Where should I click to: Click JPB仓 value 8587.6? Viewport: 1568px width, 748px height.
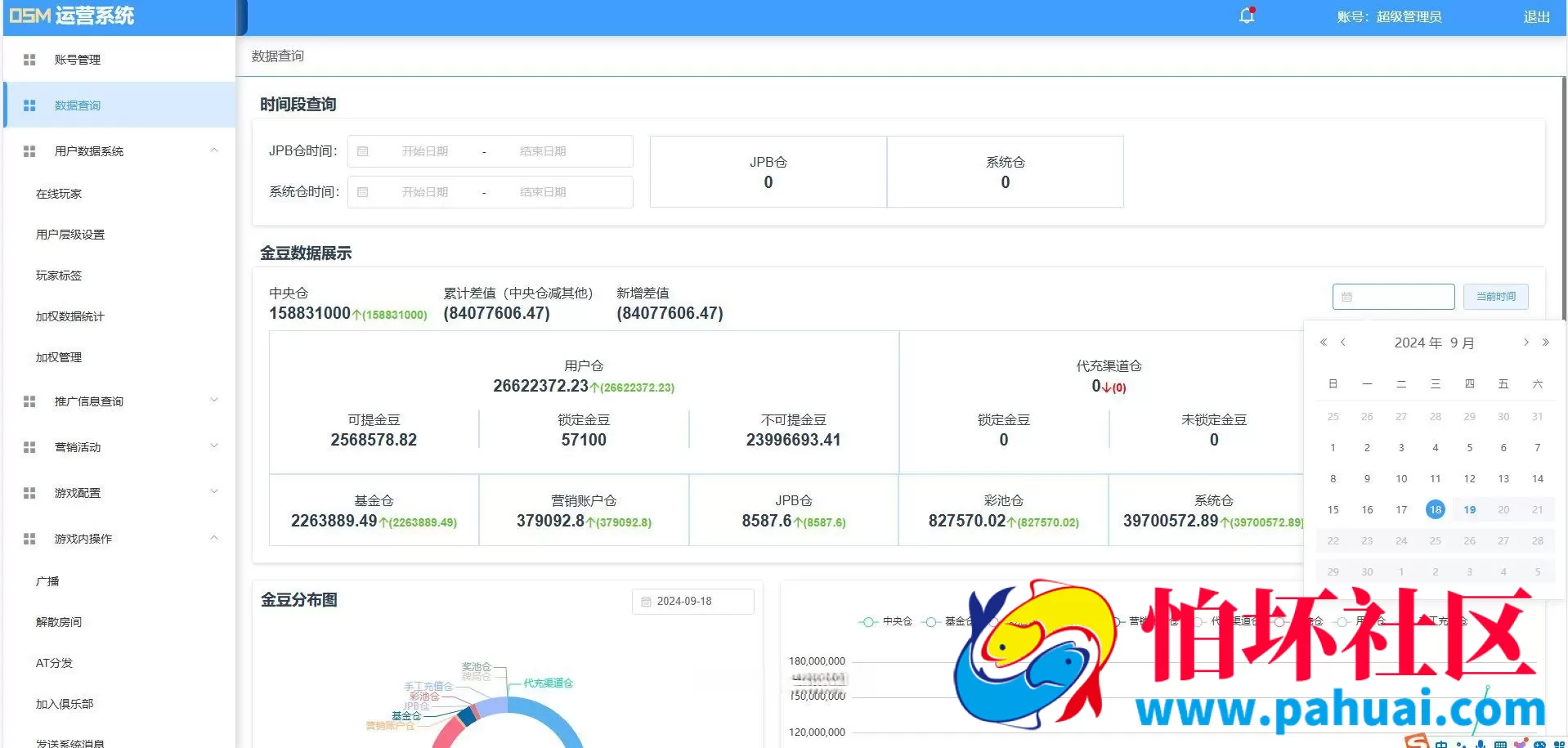coord(766,521)
